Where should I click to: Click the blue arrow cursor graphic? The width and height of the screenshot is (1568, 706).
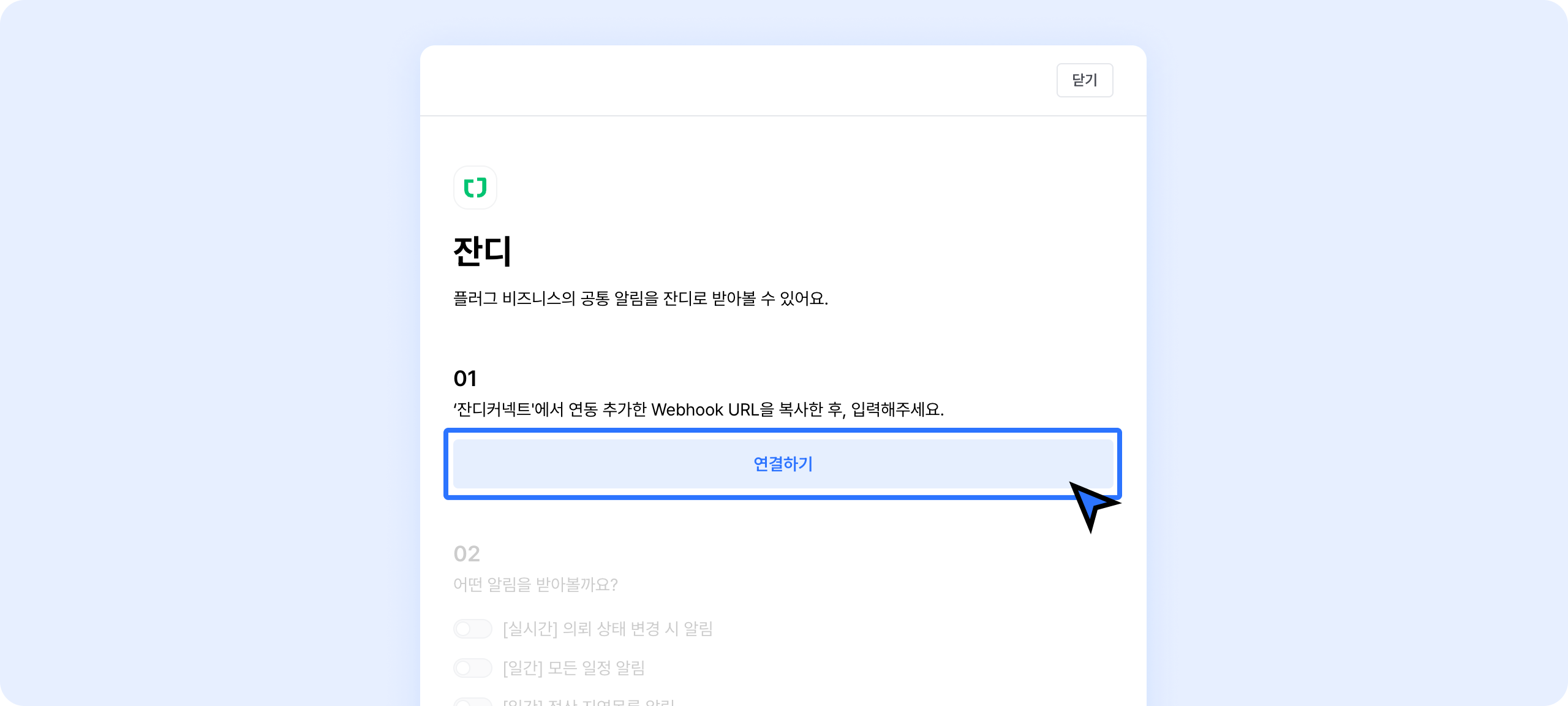(x=1092, y=503)
